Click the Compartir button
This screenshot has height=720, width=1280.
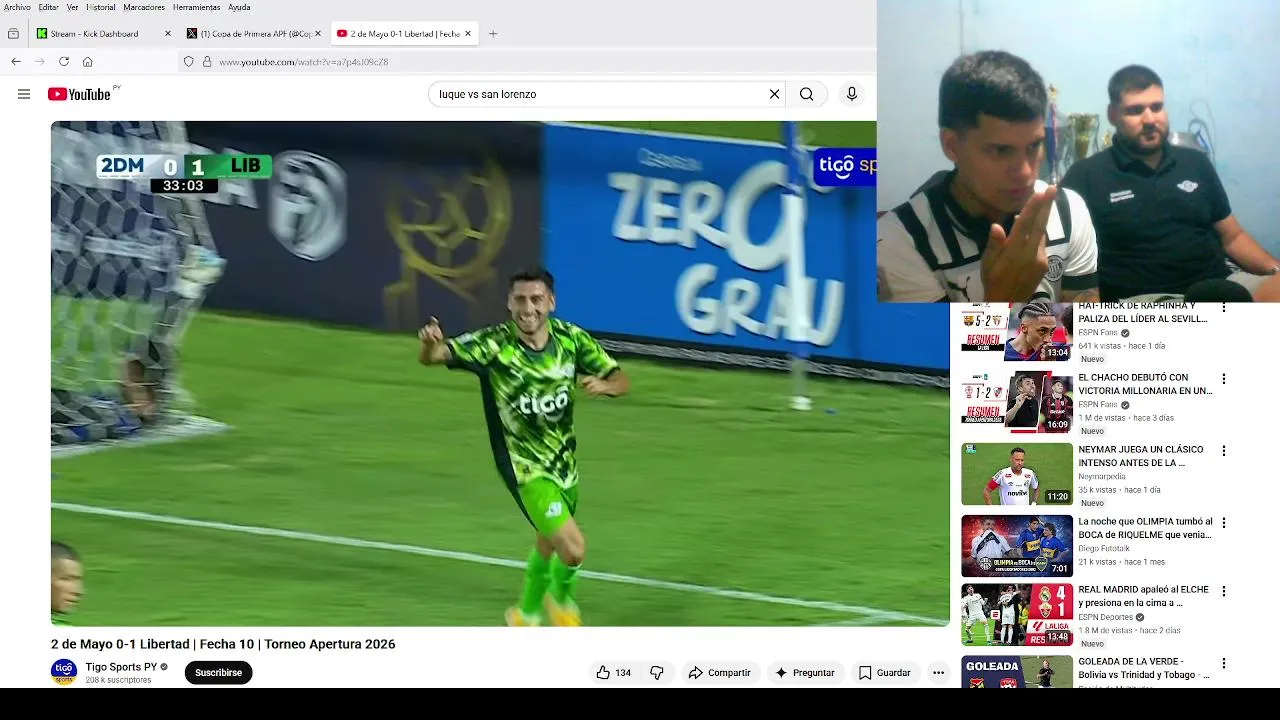point(719,673)
